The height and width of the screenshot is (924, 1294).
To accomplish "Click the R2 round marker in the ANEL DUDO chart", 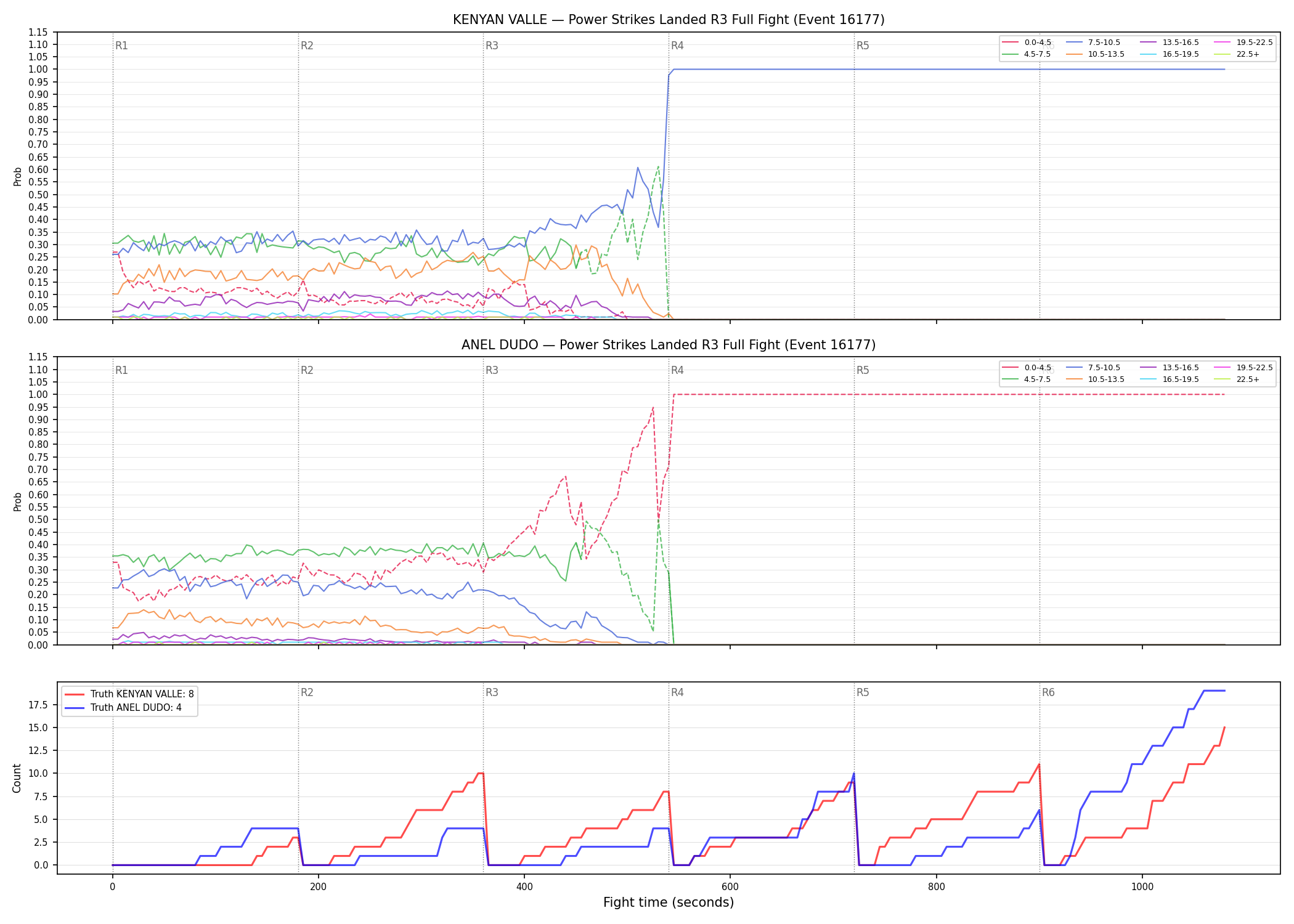I will [x=307, y=370].
